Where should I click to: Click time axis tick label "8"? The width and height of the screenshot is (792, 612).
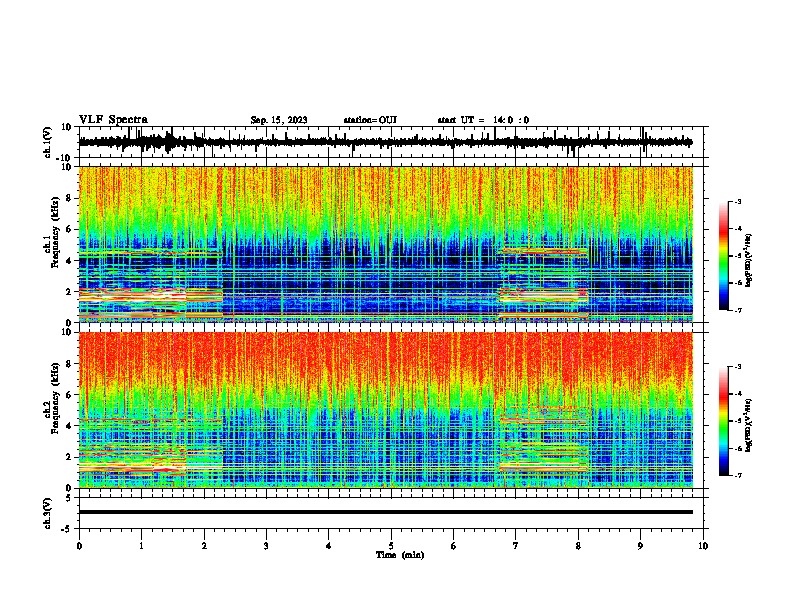point(578,546)
